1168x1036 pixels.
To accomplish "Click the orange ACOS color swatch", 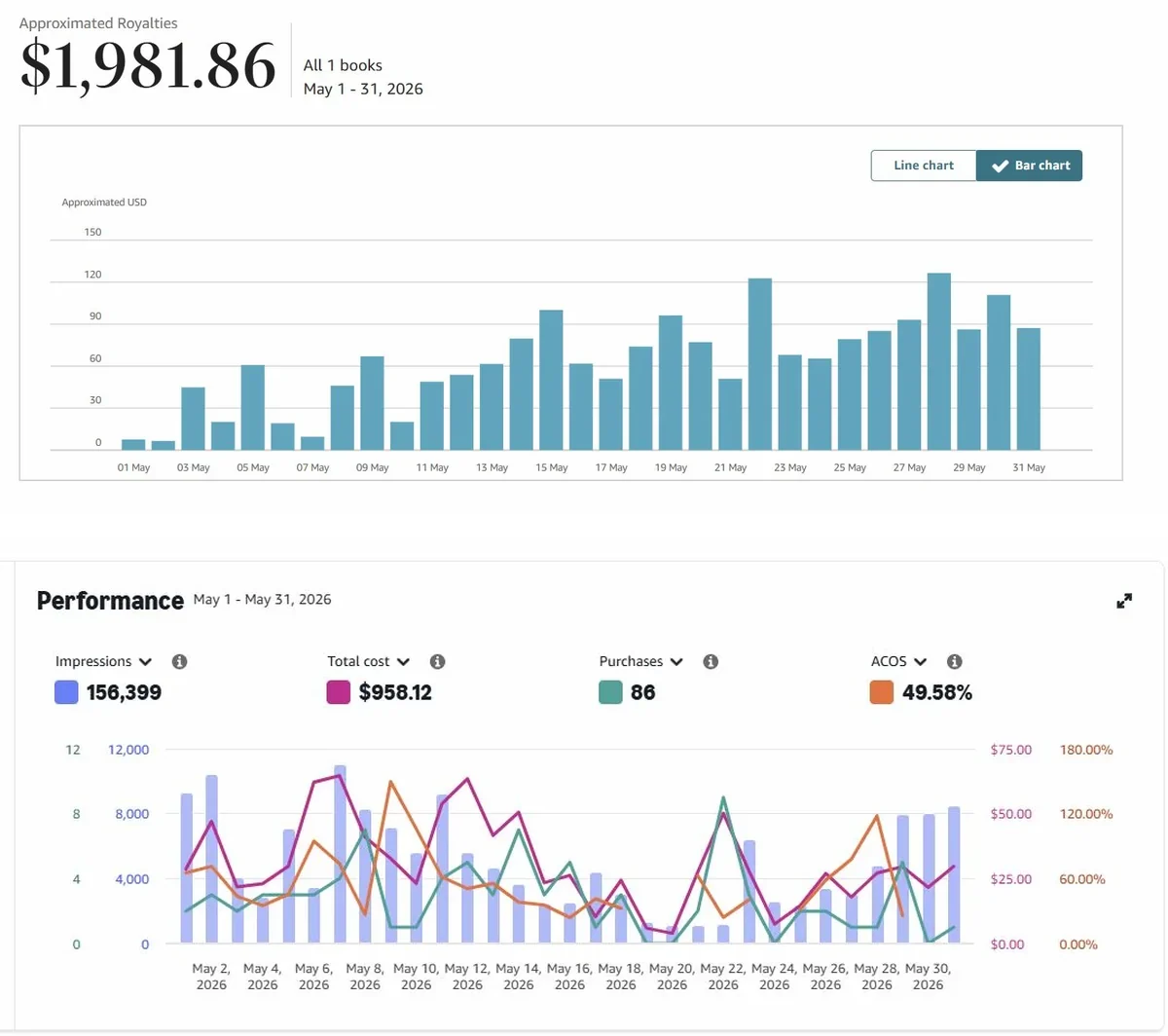I will coord(882,692).
